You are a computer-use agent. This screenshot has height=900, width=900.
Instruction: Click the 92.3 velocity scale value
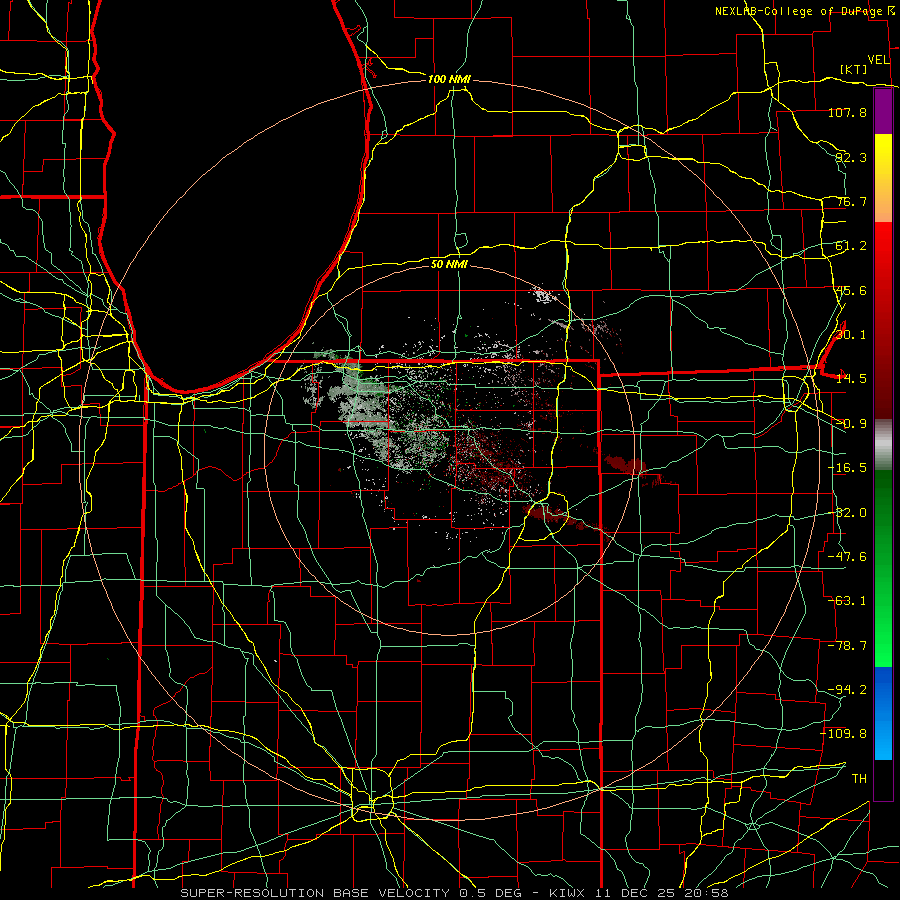(851, 157)
